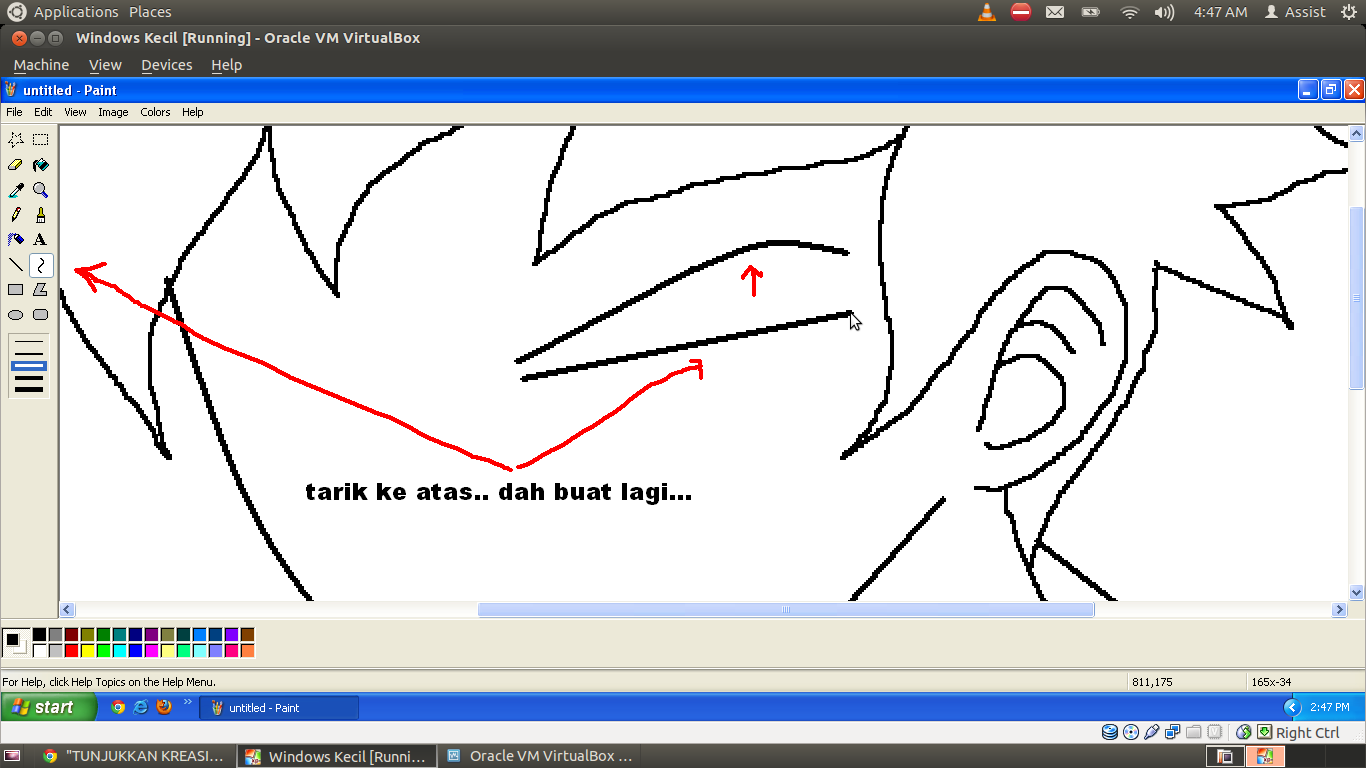Click the canvas scroll right arrow
This screenshot has width=1366, height=768.
1339,610
